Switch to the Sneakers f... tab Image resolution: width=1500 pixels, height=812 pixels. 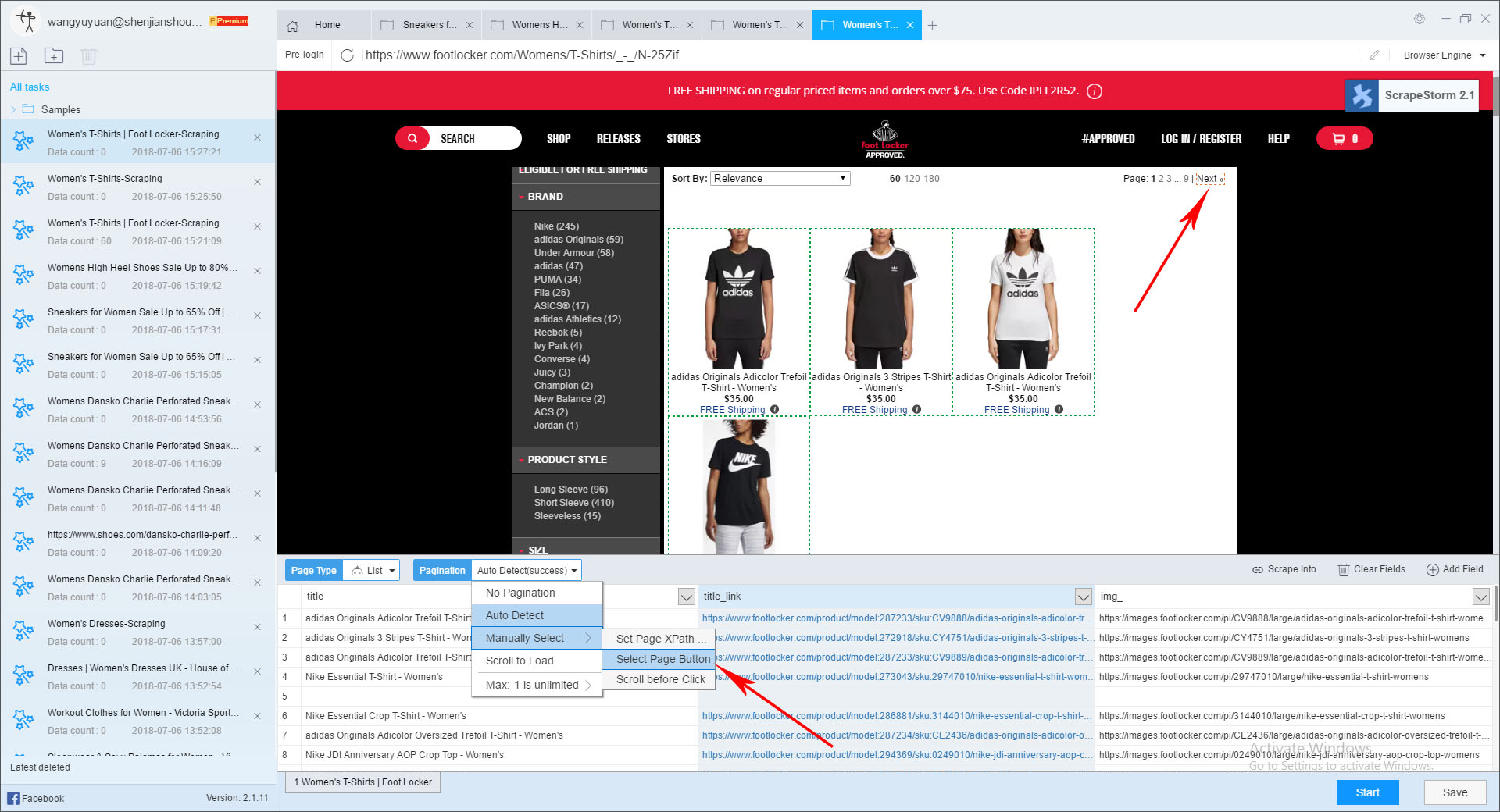point(428,25)
